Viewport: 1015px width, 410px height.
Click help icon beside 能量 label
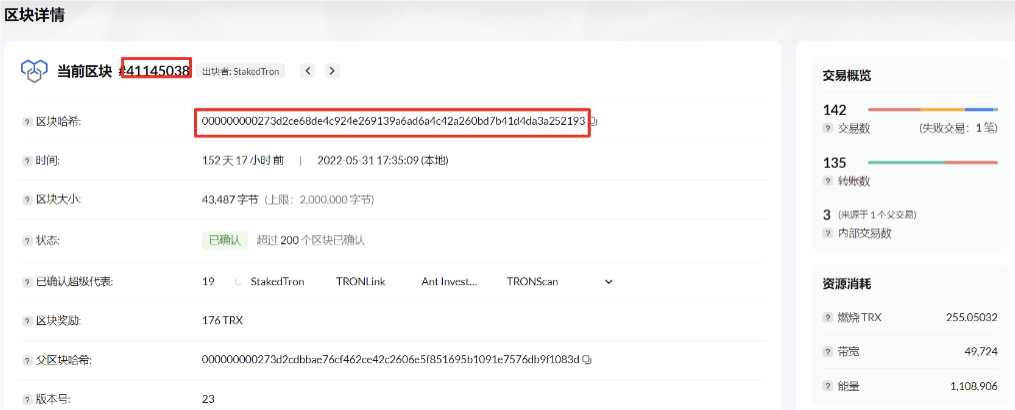828,385
